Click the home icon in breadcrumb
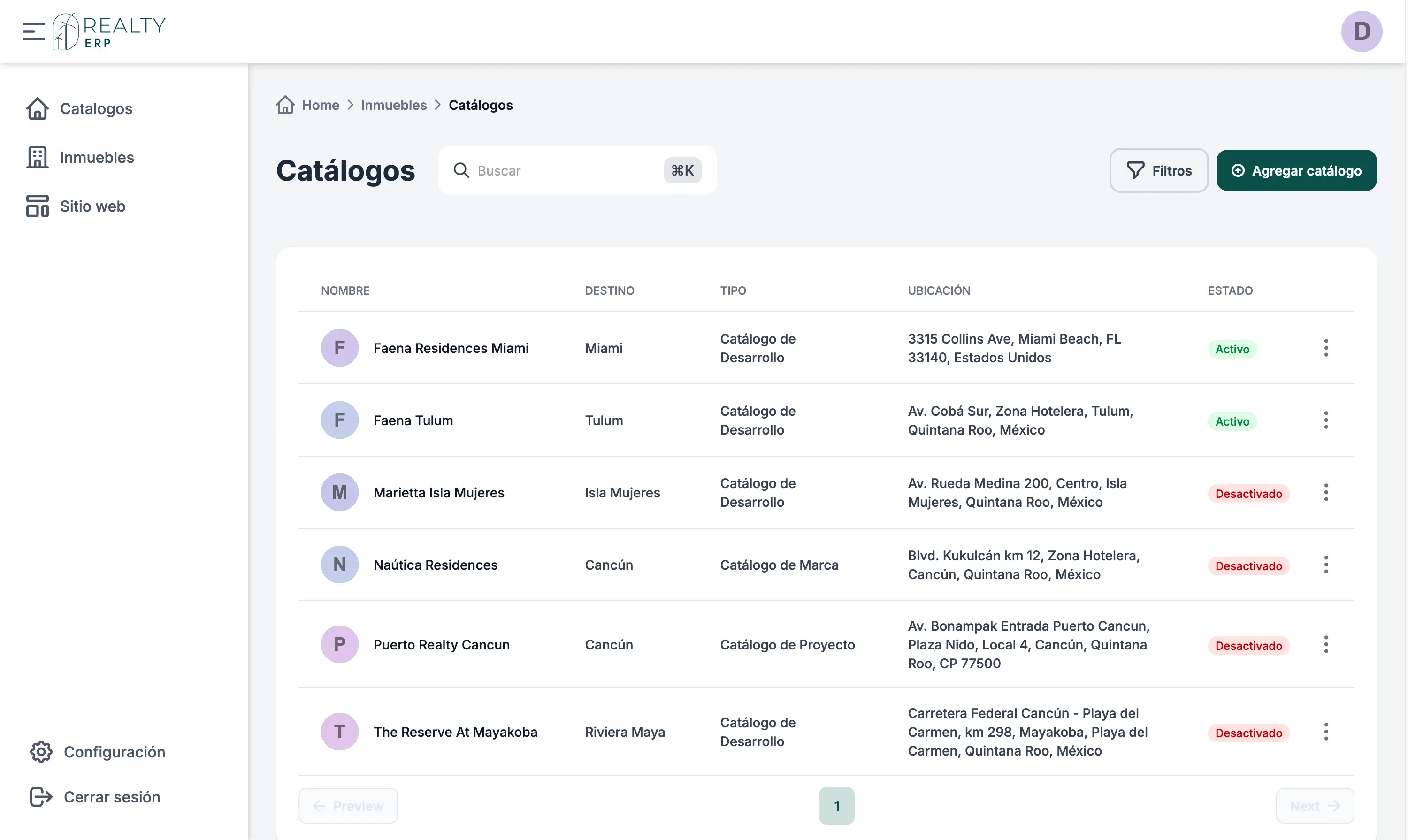The height and width of the screenshot is (840, 1408). click(x=285, y=105)
